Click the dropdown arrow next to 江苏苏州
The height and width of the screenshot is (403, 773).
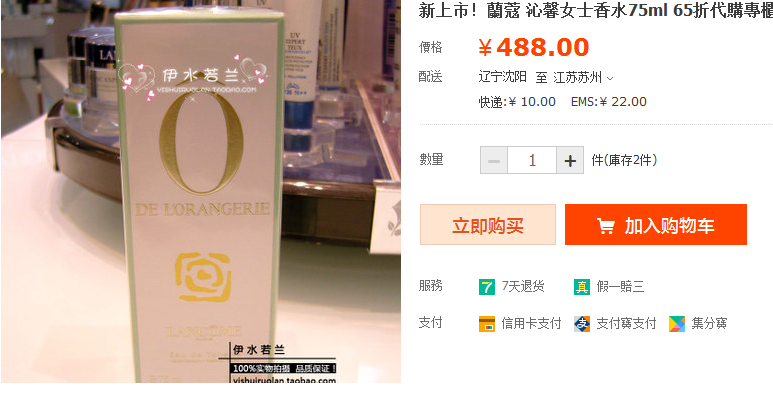[610, 78]
